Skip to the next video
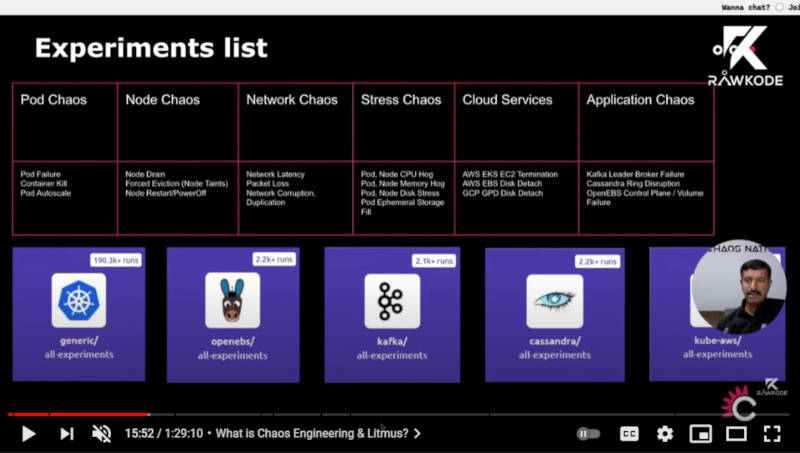The width and height of the screenshot is (800, 453). (x=67, y=434)
